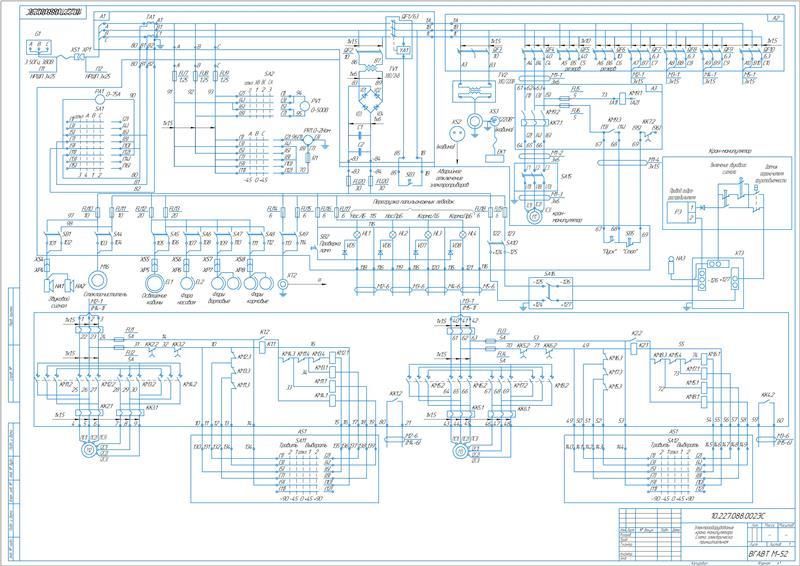The image size is (800, 566).
Task: Select the VD5 diode symbol
Action: coord(345,252)
